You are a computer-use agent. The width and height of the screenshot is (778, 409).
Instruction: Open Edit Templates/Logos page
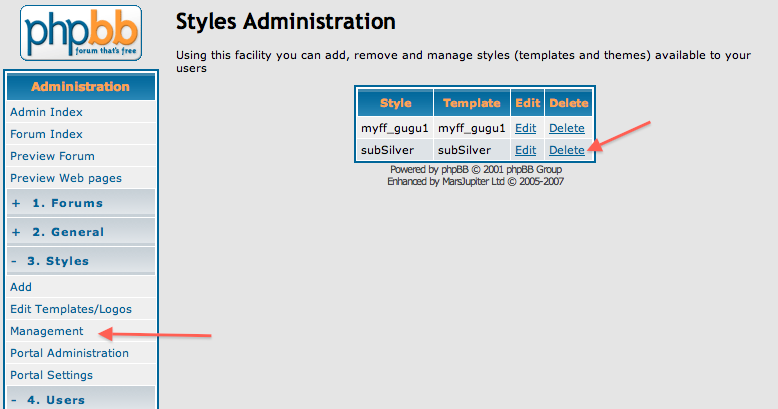pyautogui.click(x=71, y=309)
